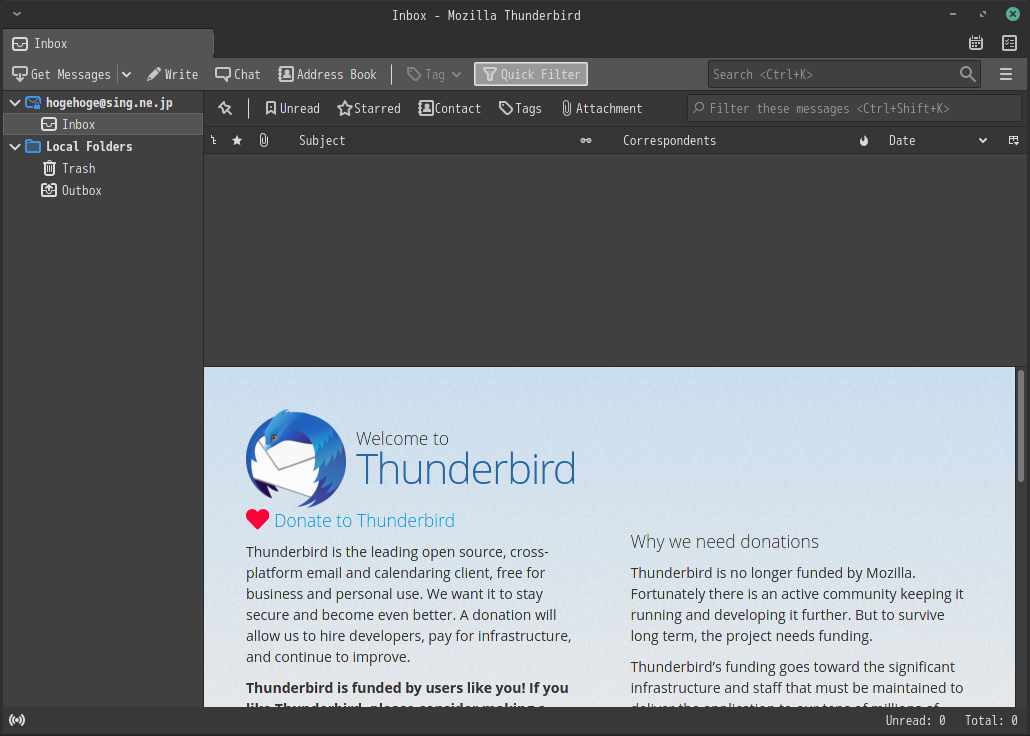Screen dimensions: 1030x736
Task: Toggle Starred quick filter
Action: pyautogui.click(x=369, y=108)
